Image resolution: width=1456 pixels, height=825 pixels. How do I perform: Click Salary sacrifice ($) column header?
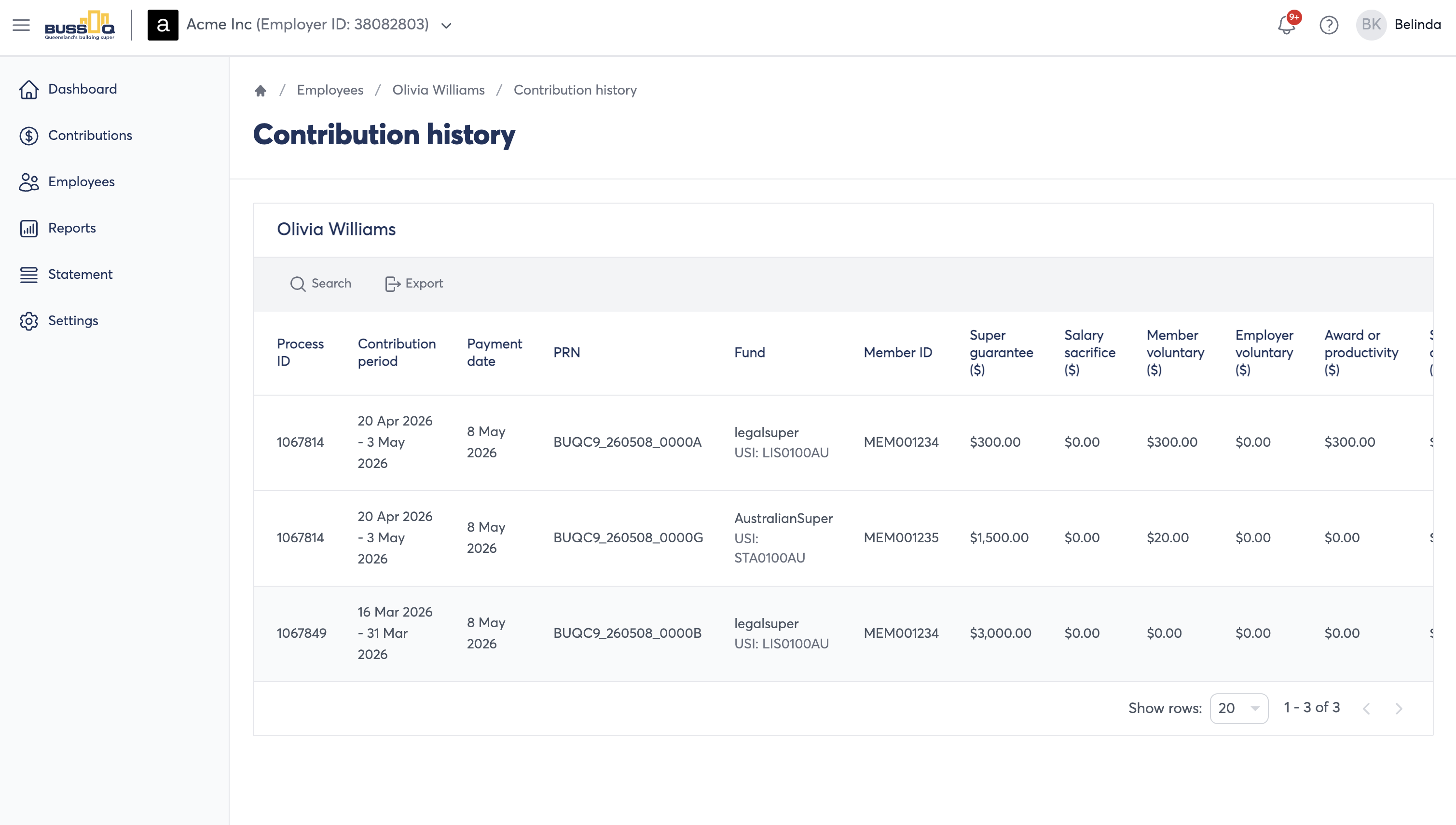(1089, 353)
